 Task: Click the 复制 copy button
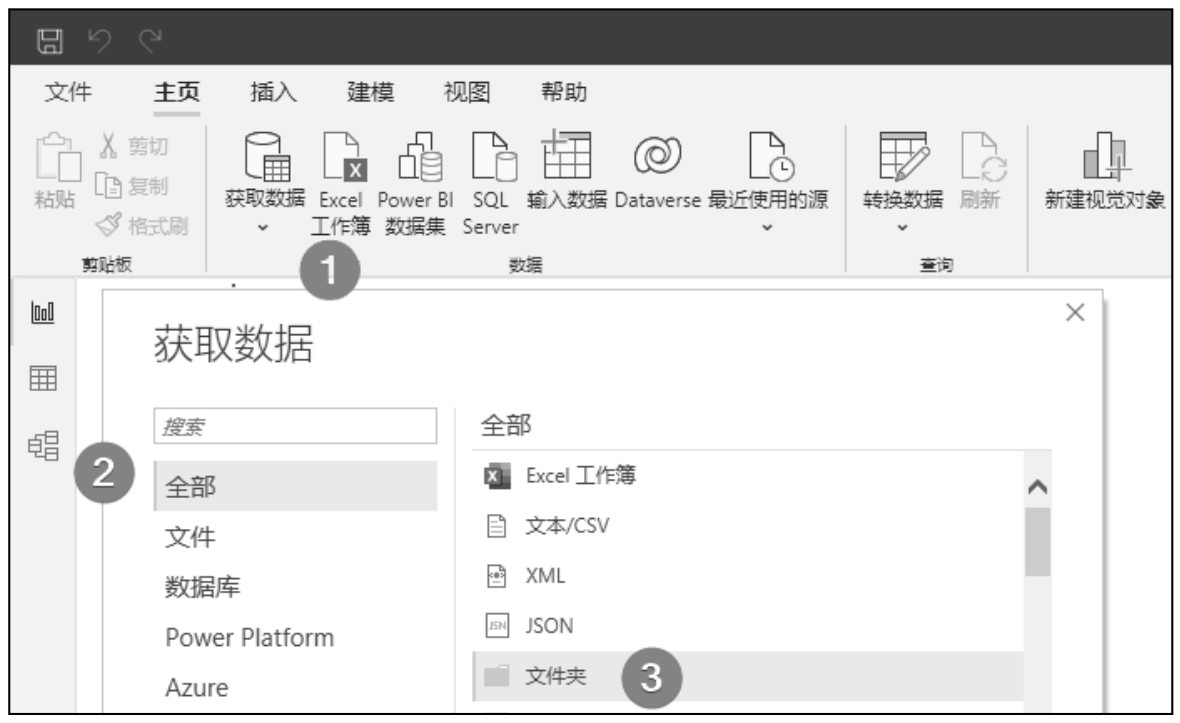(x=131, y=186)
